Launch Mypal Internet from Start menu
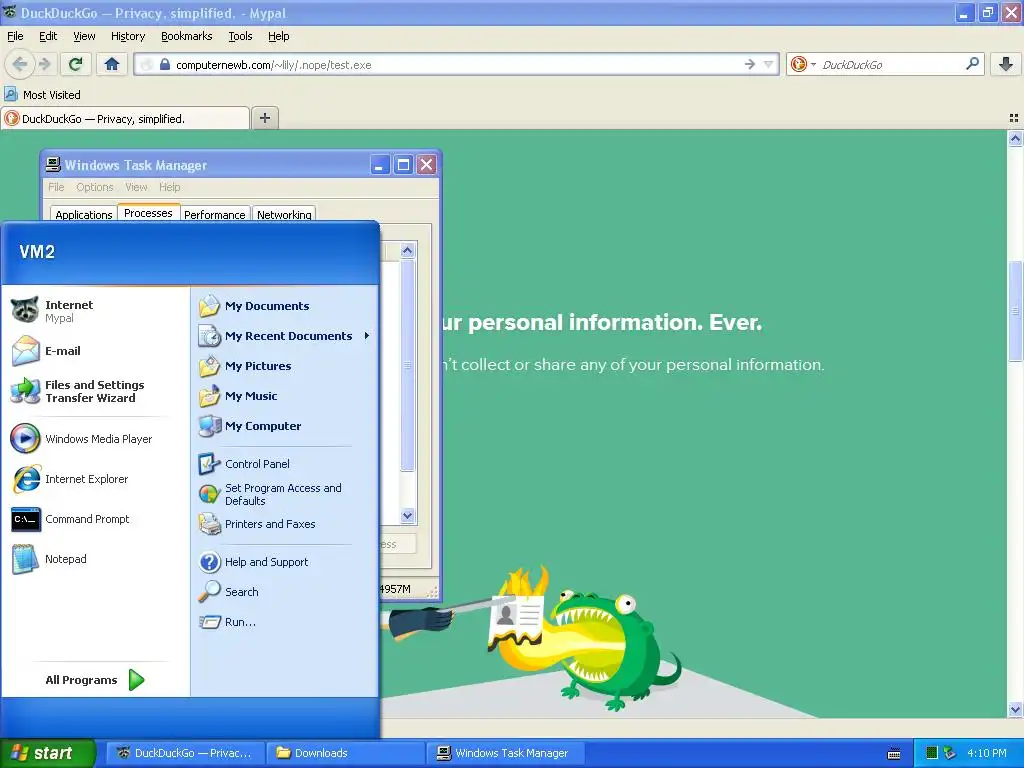1024x768 pixels. pos(95,310)
